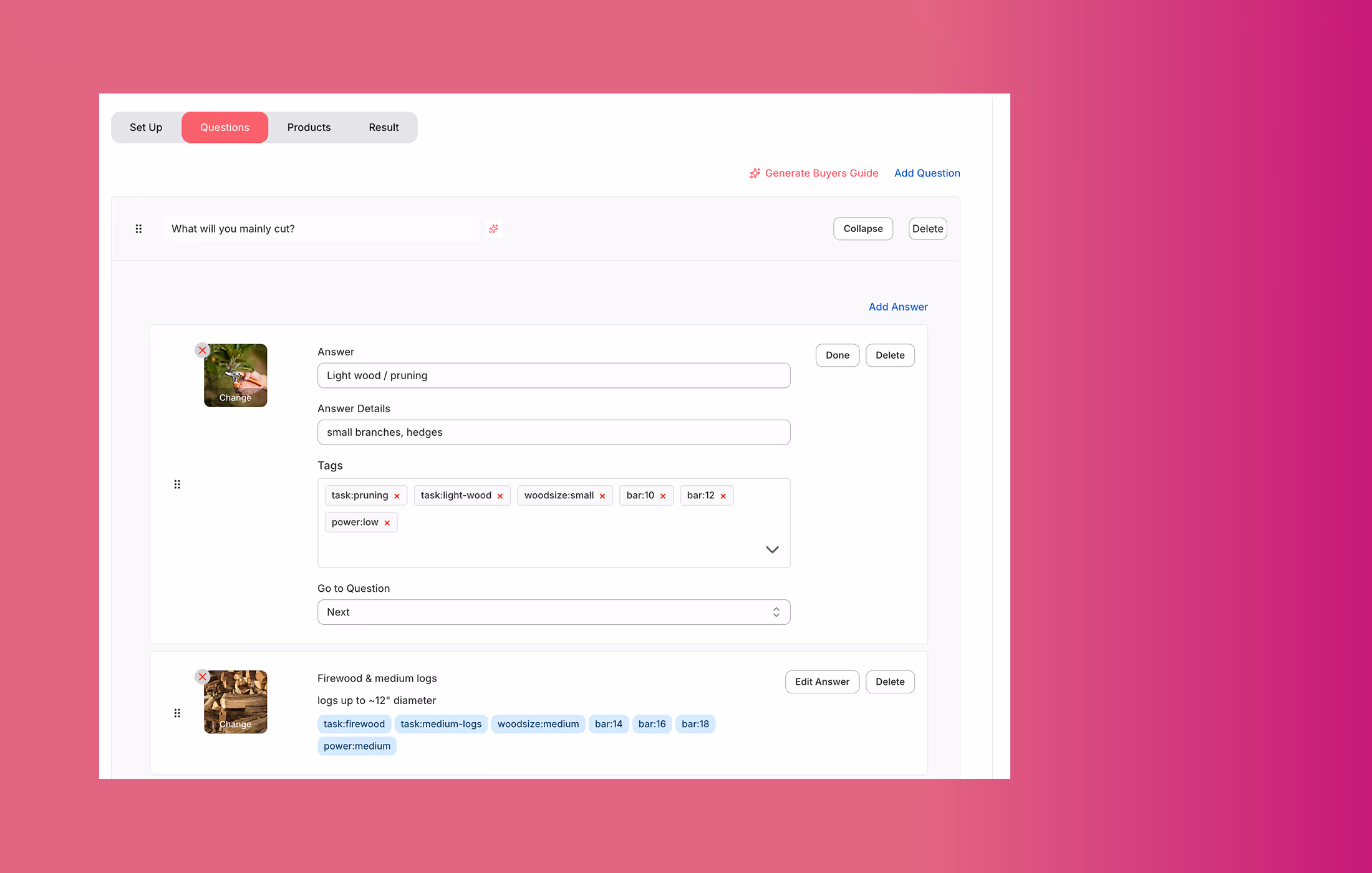Expand the Tags dropdown chevron
The image size is (1372, 873).
click(772, 549)
